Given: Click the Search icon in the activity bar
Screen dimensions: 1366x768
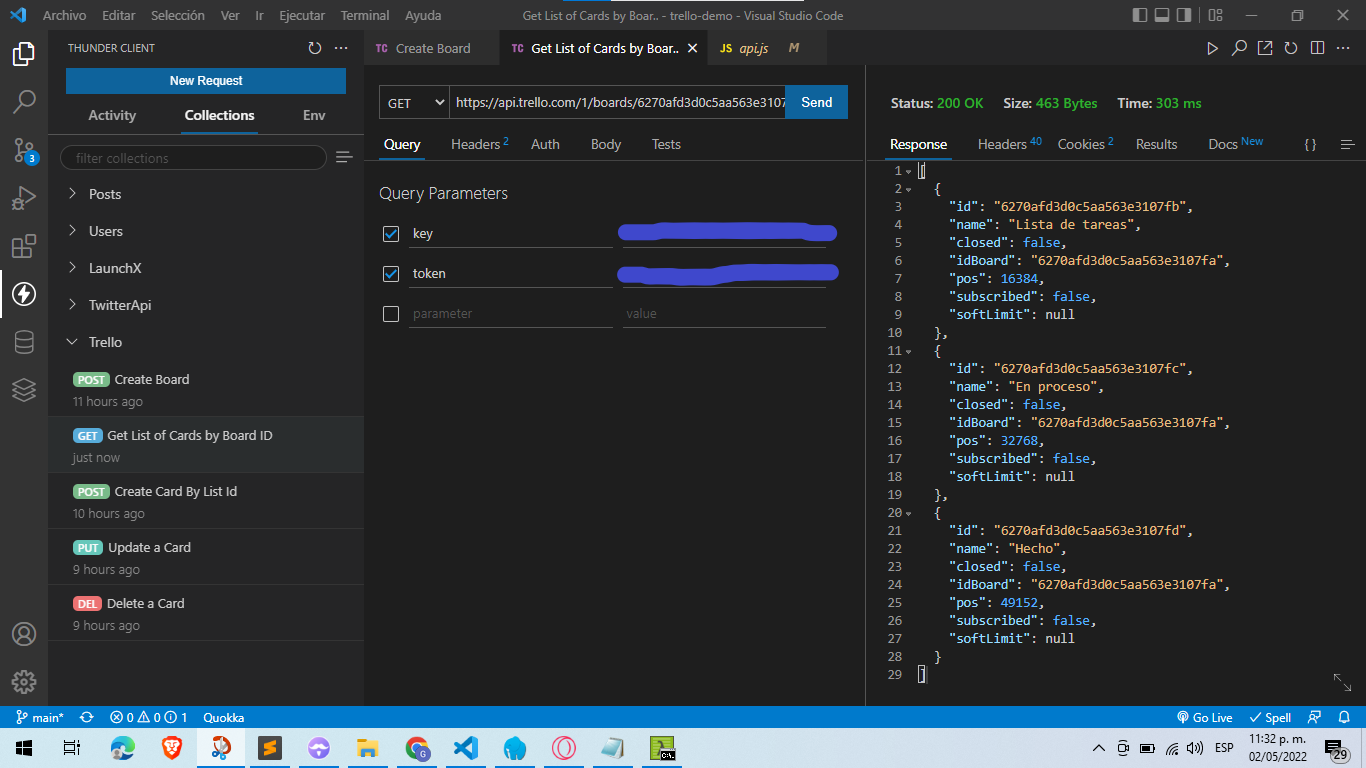Looking at the screenshot, I should coord(24,102).
